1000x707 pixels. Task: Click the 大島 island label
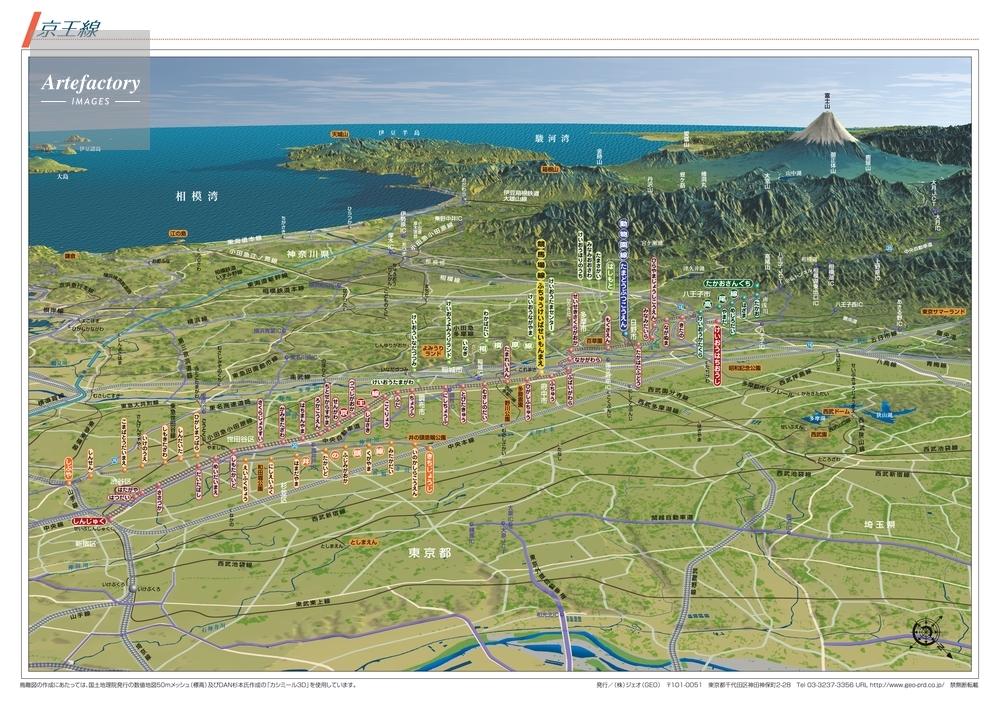pos(62,176)
